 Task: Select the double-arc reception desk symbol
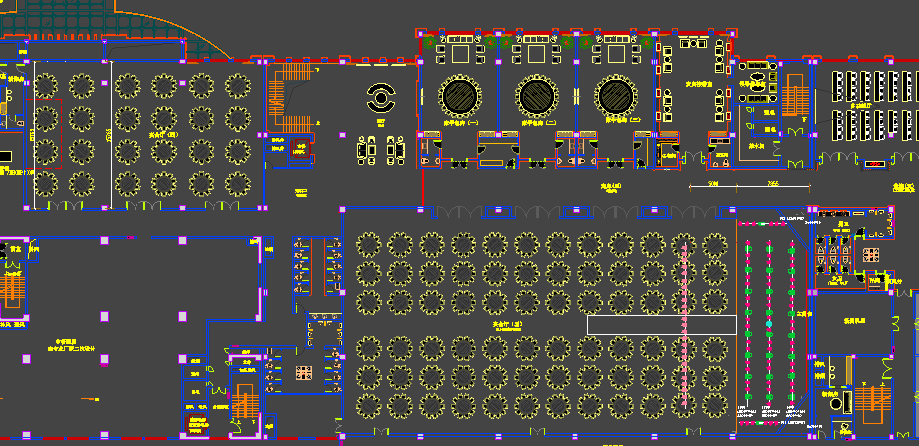point(381,98)
